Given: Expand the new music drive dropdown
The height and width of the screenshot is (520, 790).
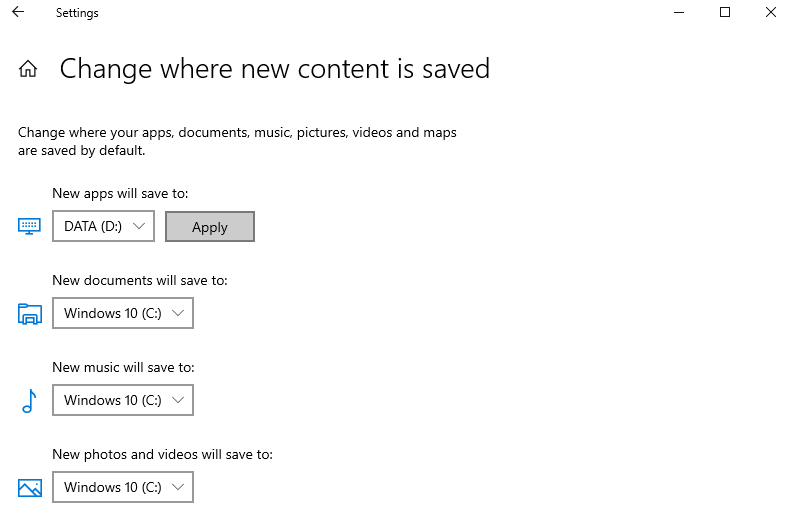Looking at the screenshot, I should click(122, 401).
